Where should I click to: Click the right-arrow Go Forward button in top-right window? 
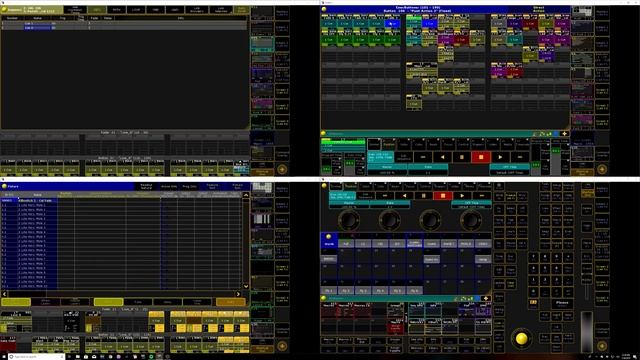click(x=500, y=157)
